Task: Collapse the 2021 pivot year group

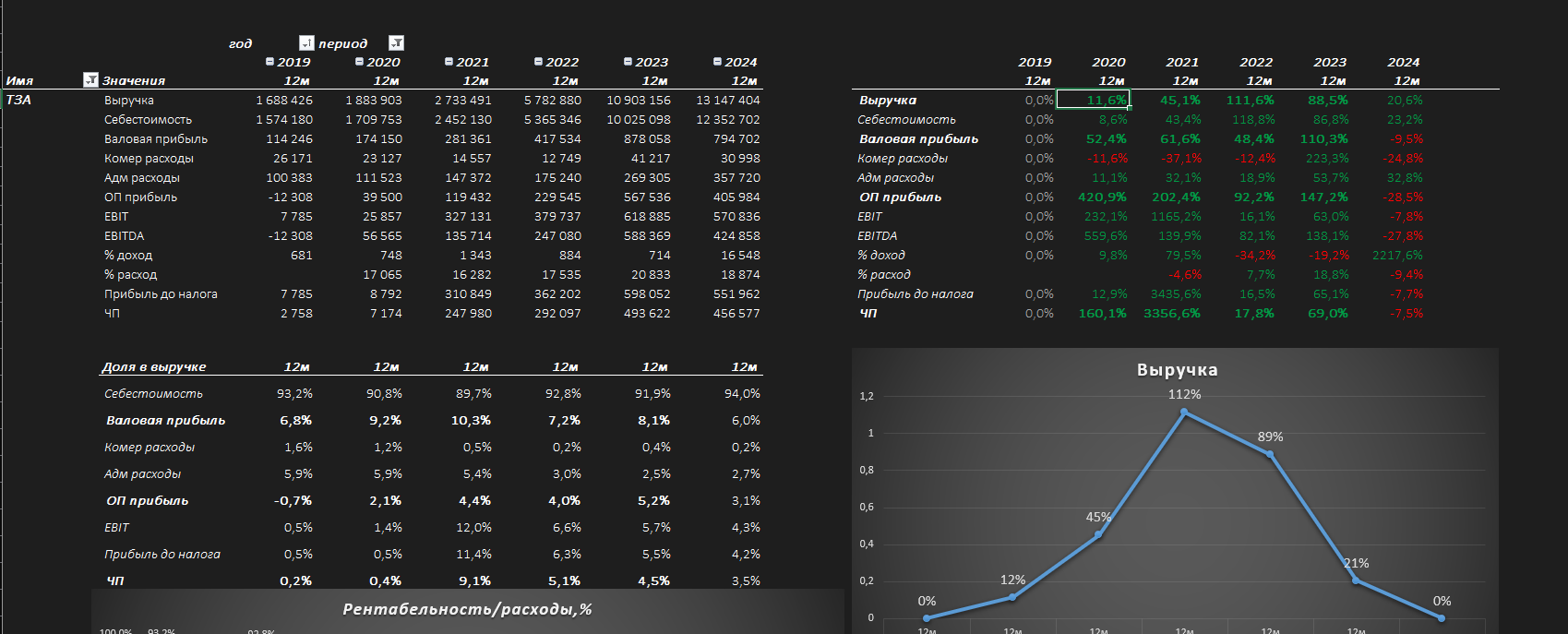Action: coord(449,62)
